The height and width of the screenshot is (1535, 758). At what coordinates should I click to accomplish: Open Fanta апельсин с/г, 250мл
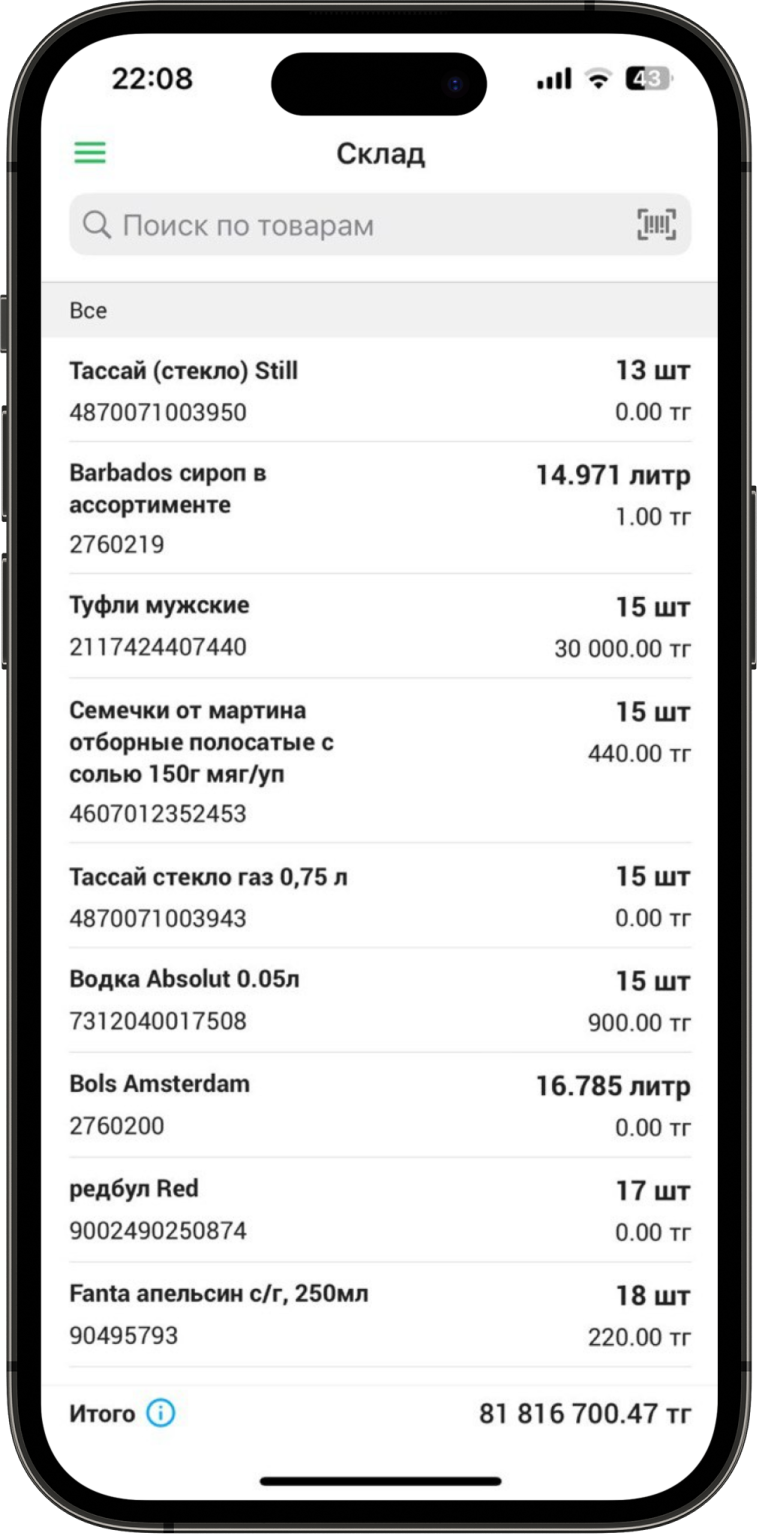click(379, 1314)
